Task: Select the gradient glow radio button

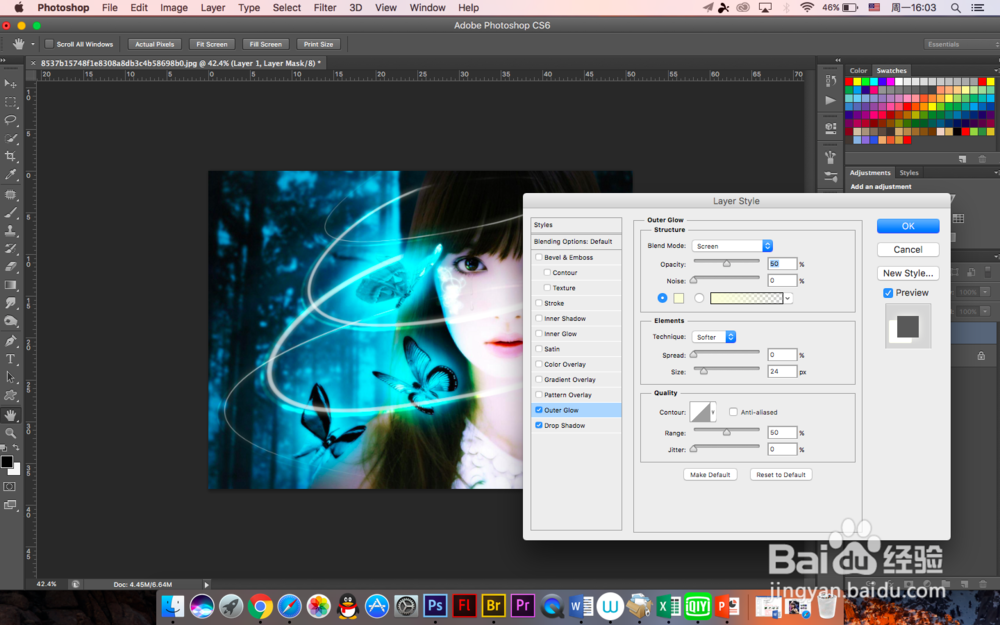Action: pos(699,298)
